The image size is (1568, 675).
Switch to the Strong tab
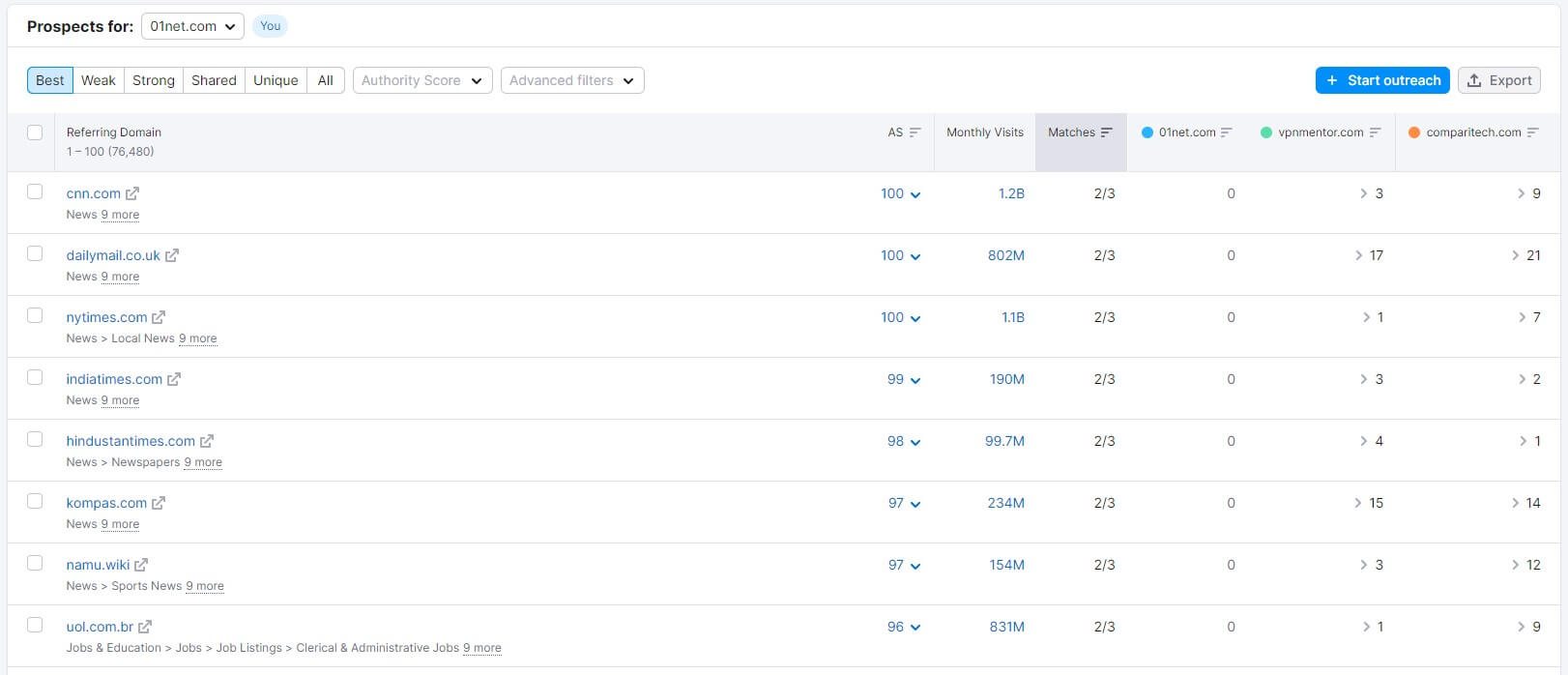(x=154, y=80)
